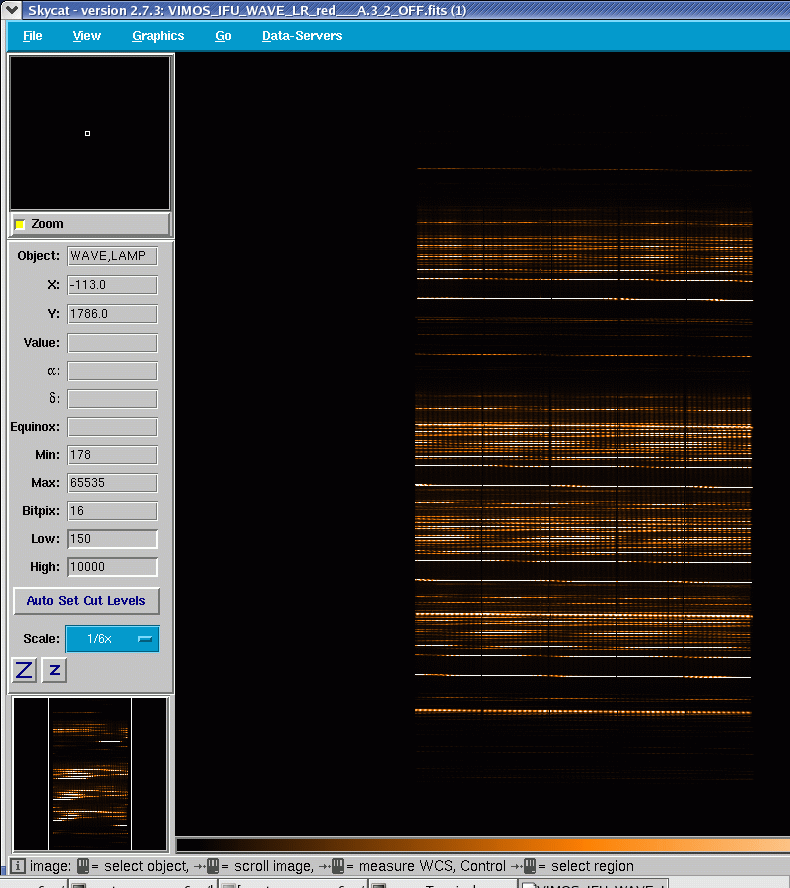Click the alpha coordinate field
Screen dimensions: 790x888
112,371
